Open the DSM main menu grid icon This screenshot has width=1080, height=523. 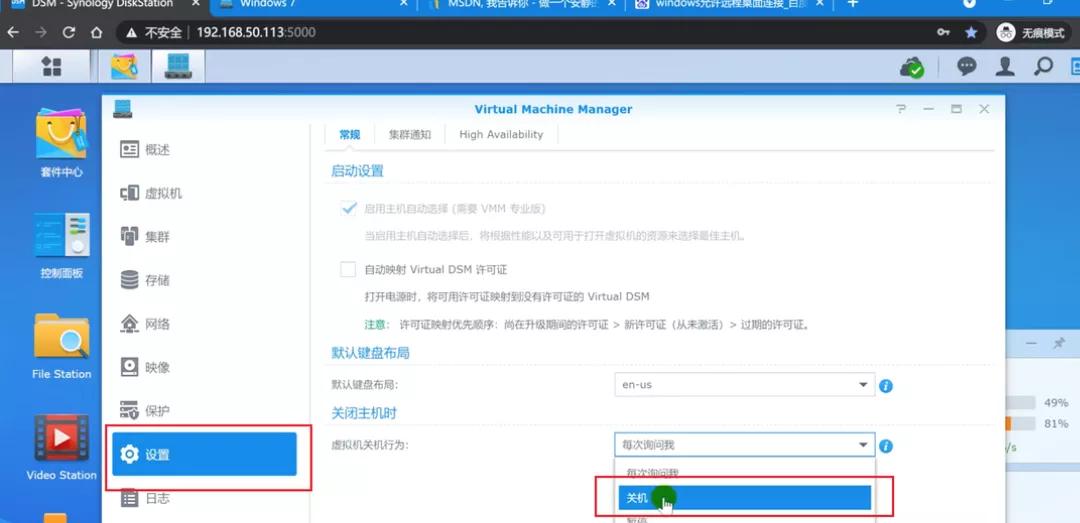(x=52, y=67)
